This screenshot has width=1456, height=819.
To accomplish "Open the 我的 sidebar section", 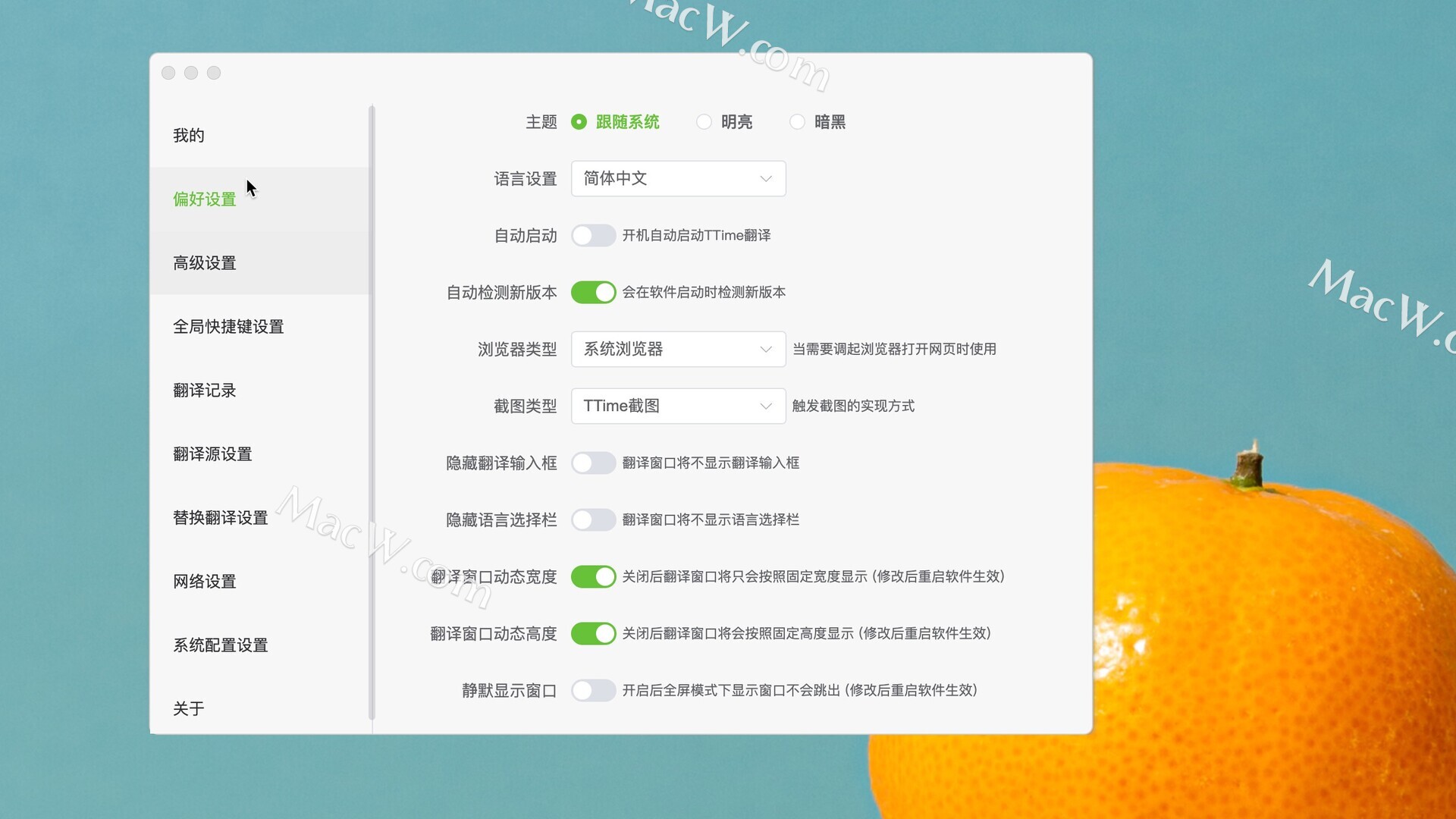I will click(259, 136).
